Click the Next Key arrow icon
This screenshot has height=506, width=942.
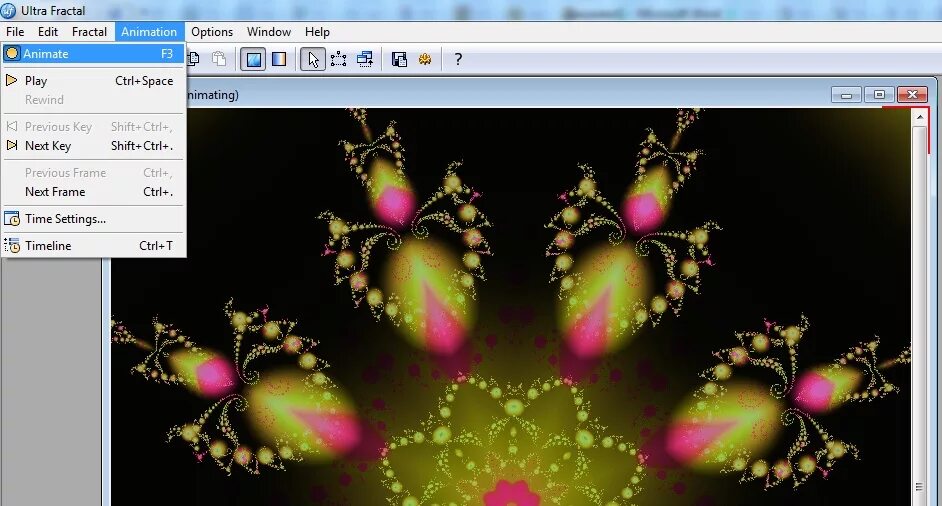click(x=11, y=145)
